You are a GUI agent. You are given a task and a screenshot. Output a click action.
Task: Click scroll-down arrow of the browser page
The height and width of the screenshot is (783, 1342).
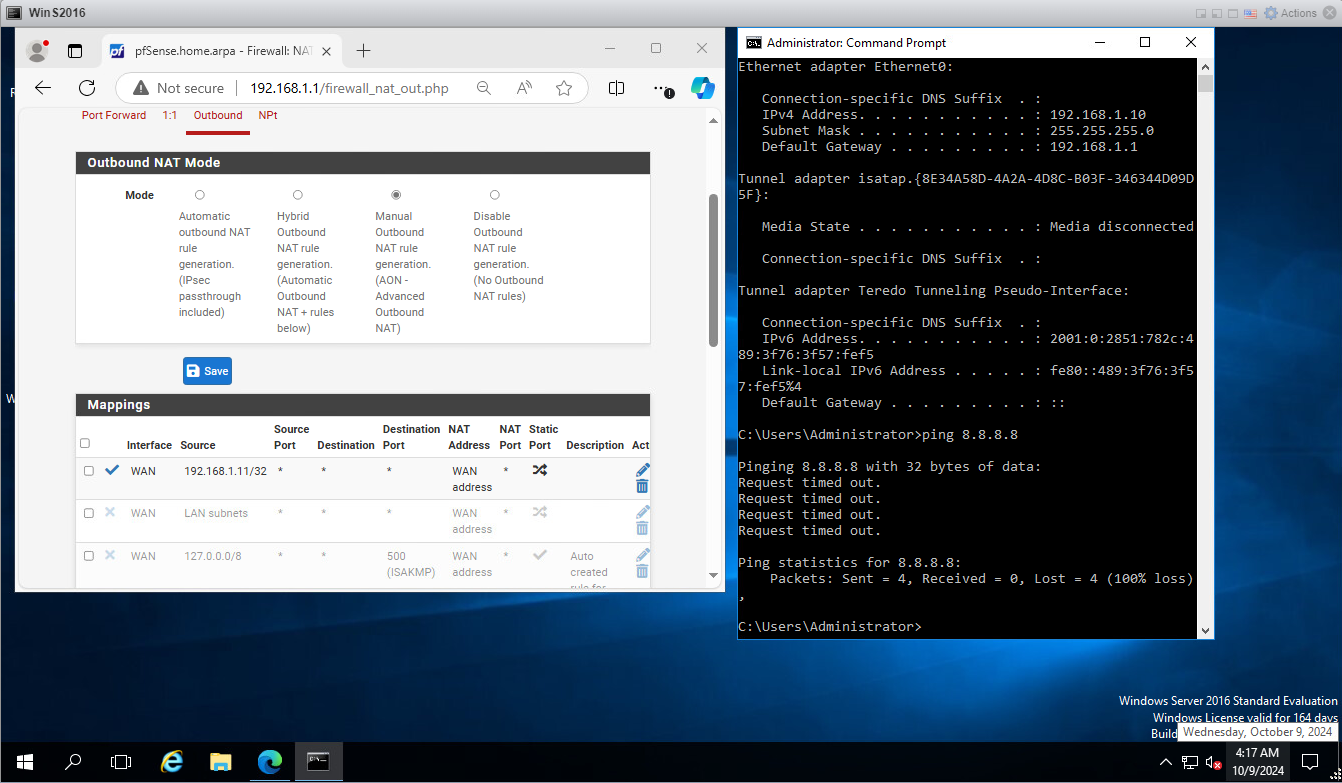713,575
